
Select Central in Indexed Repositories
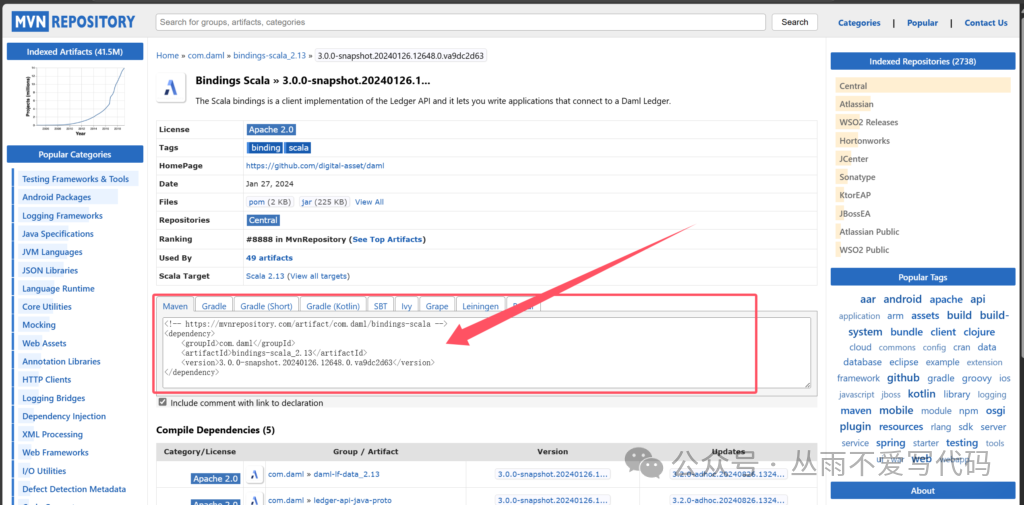853,86
